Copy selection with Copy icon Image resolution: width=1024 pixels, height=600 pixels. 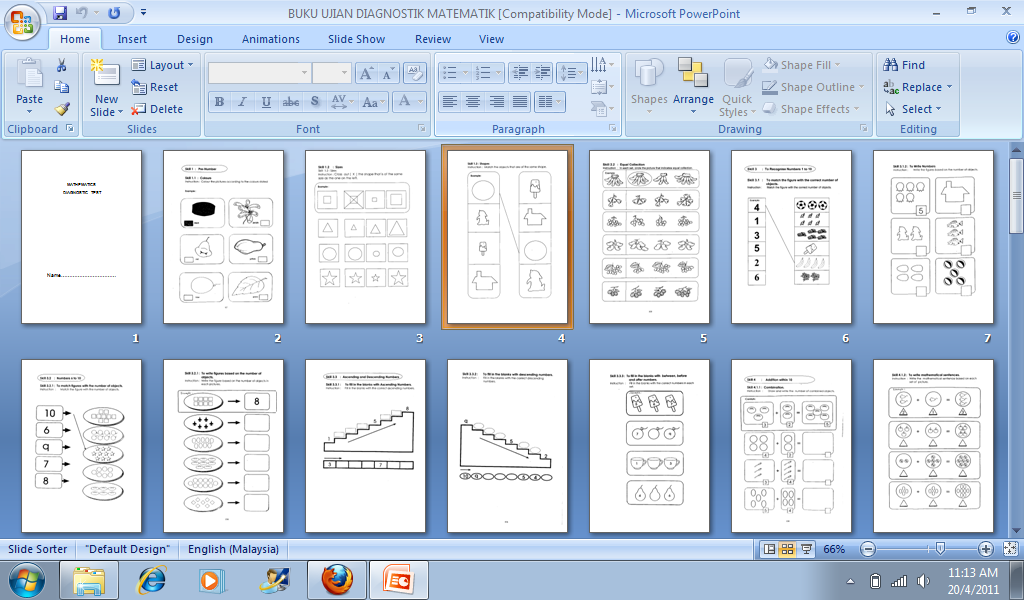tap(61, 87)
